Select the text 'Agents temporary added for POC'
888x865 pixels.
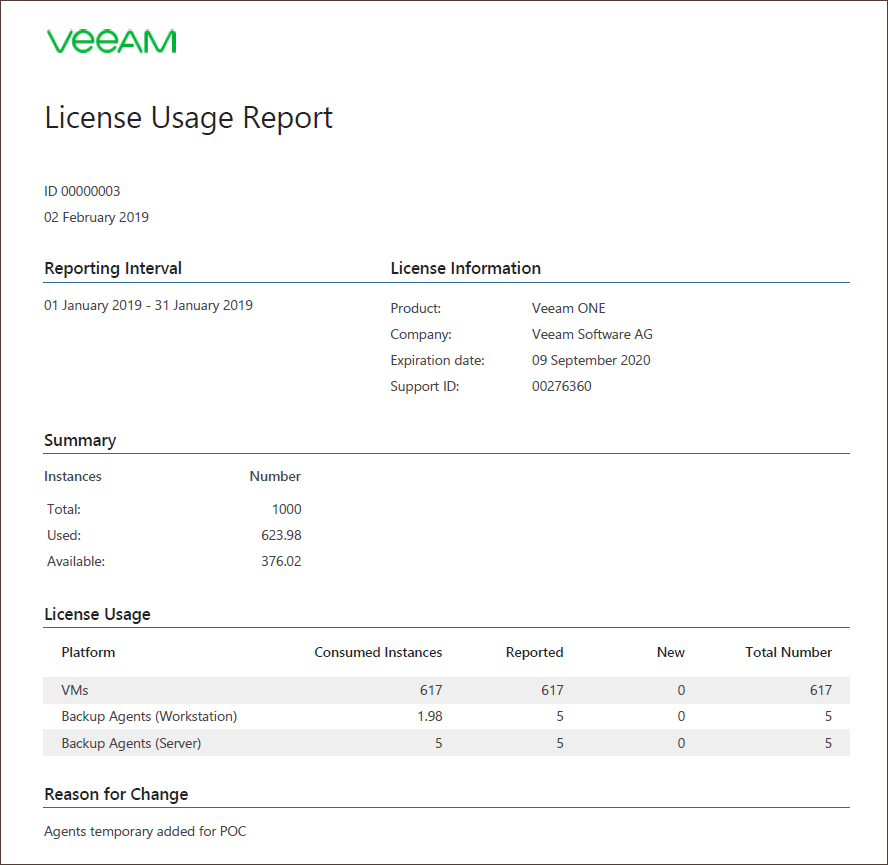145,832
